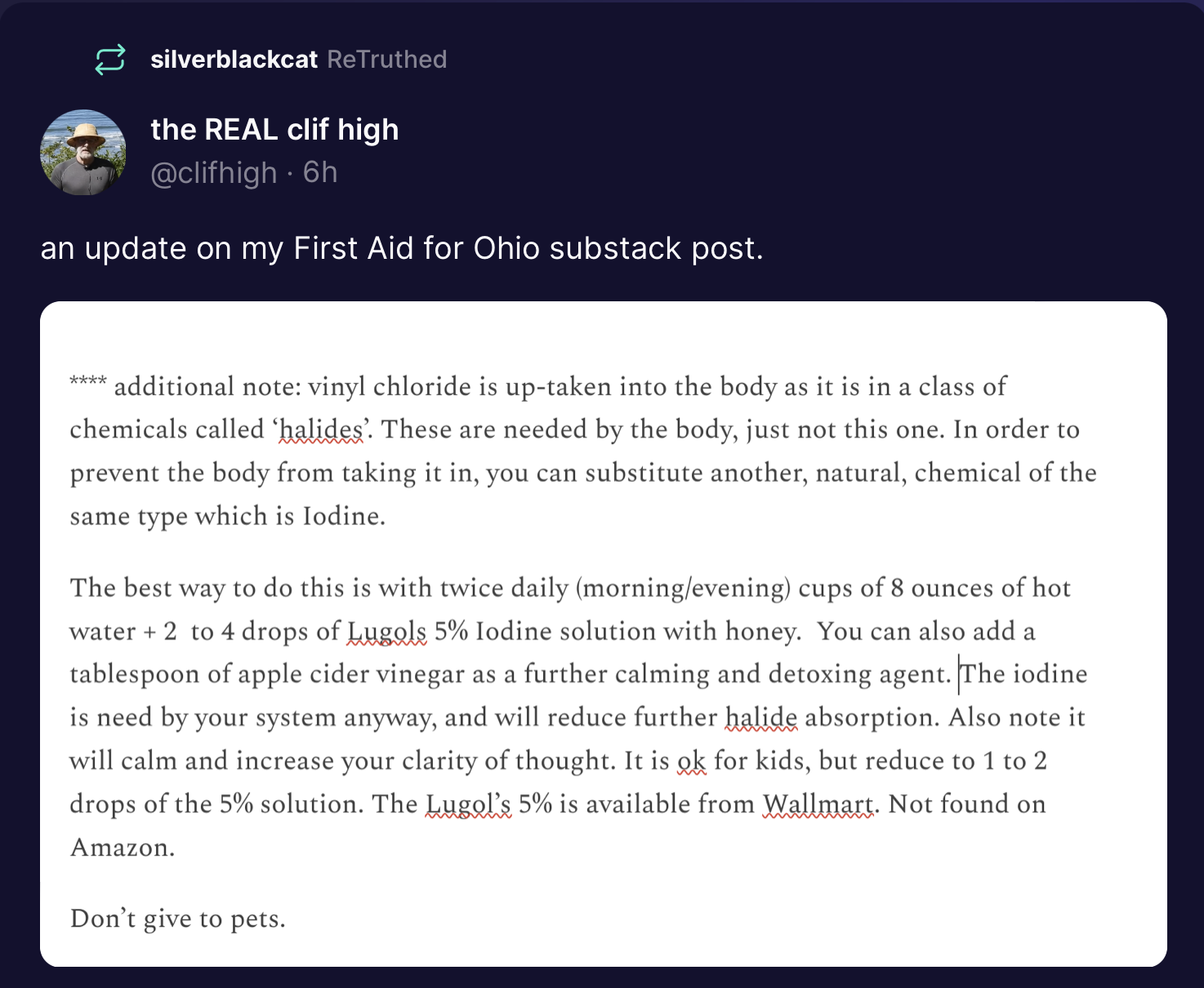Screen dimensions: 1204x988
Task: Click the ReTruthed label
Action: click(387, 60)
